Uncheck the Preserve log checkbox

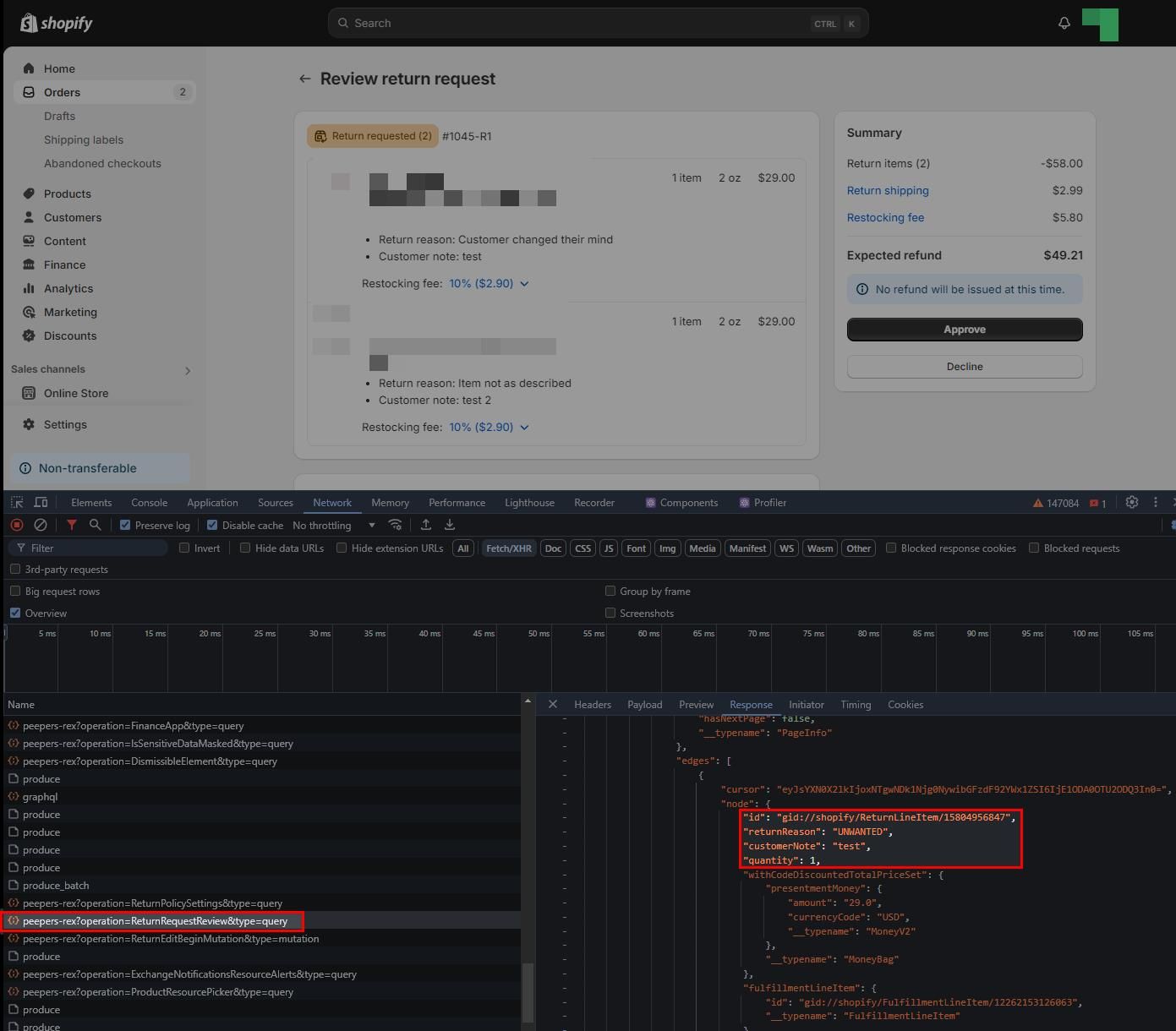[125, 525]
